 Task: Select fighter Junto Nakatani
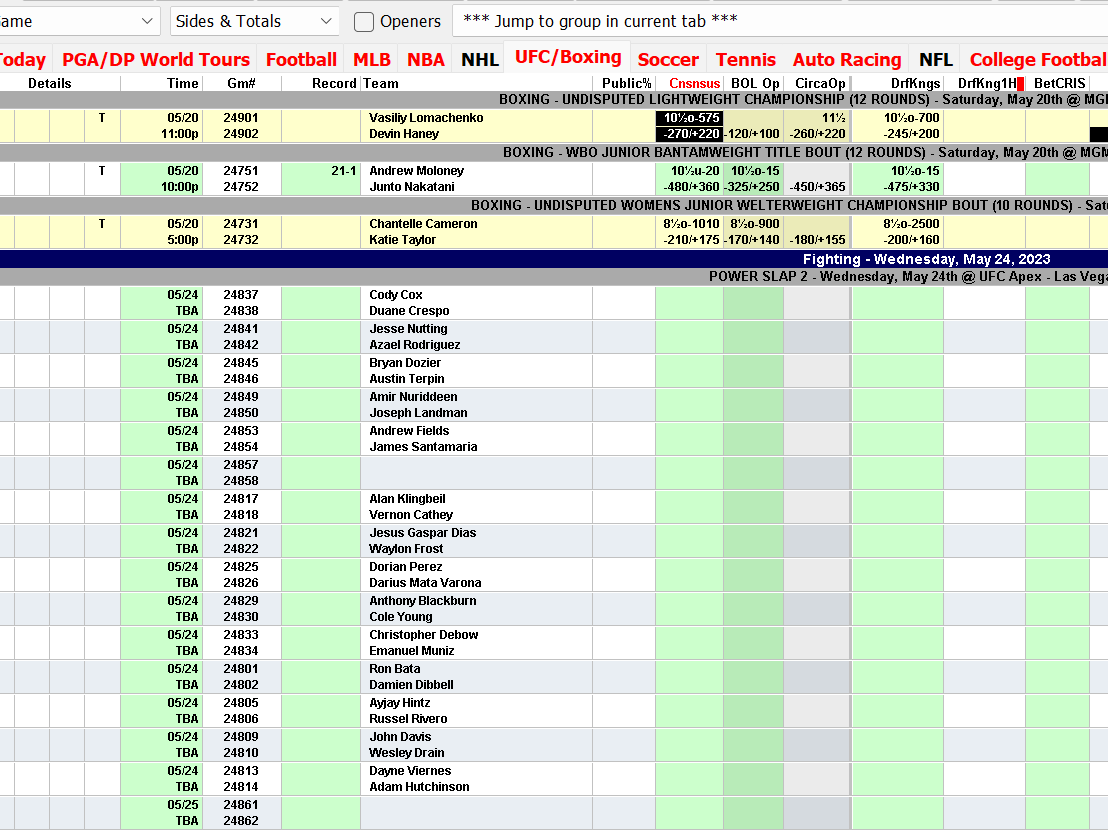(411, 187)
